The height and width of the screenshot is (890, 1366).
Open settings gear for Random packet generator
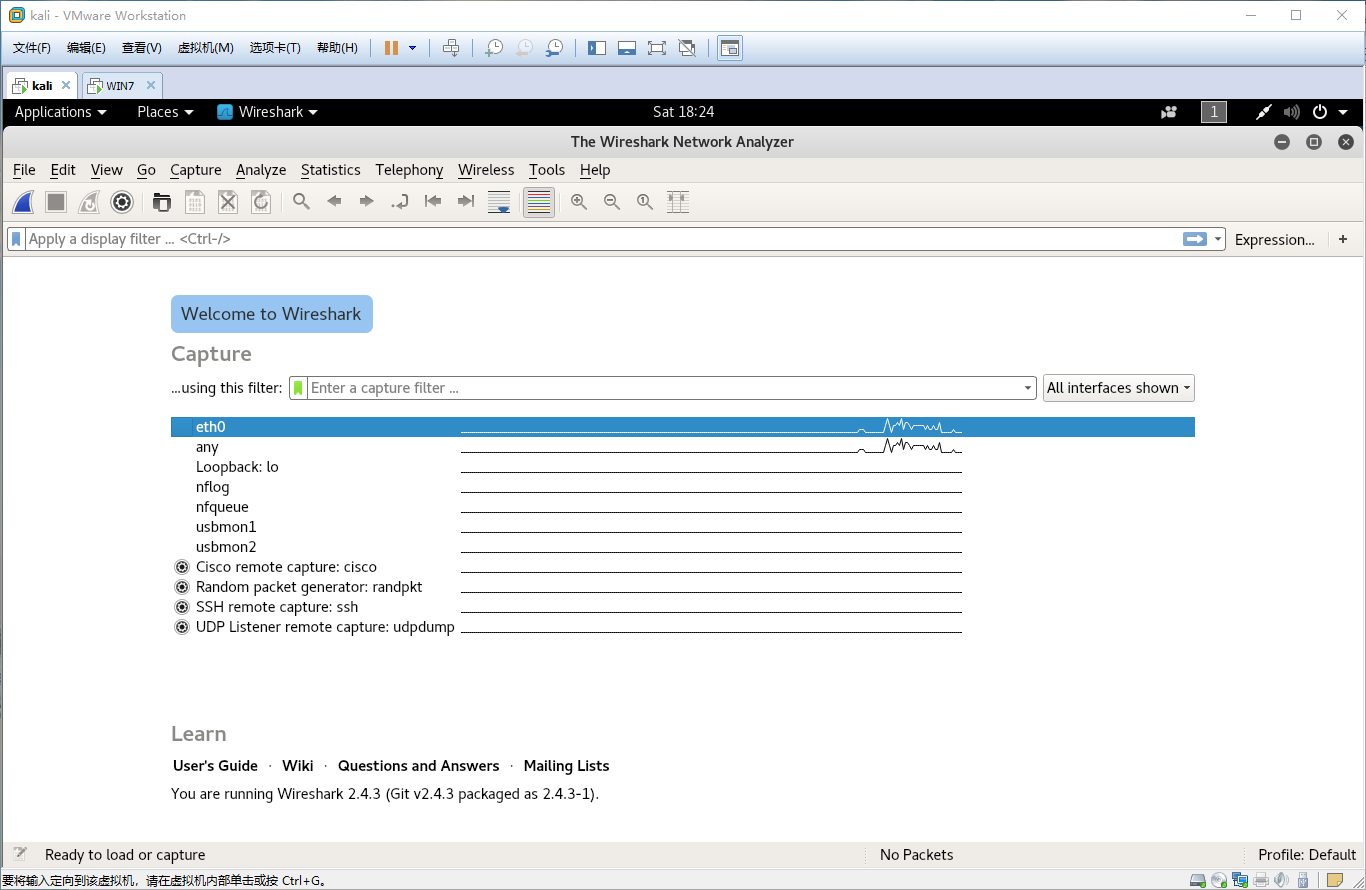(x=182, y=587)
